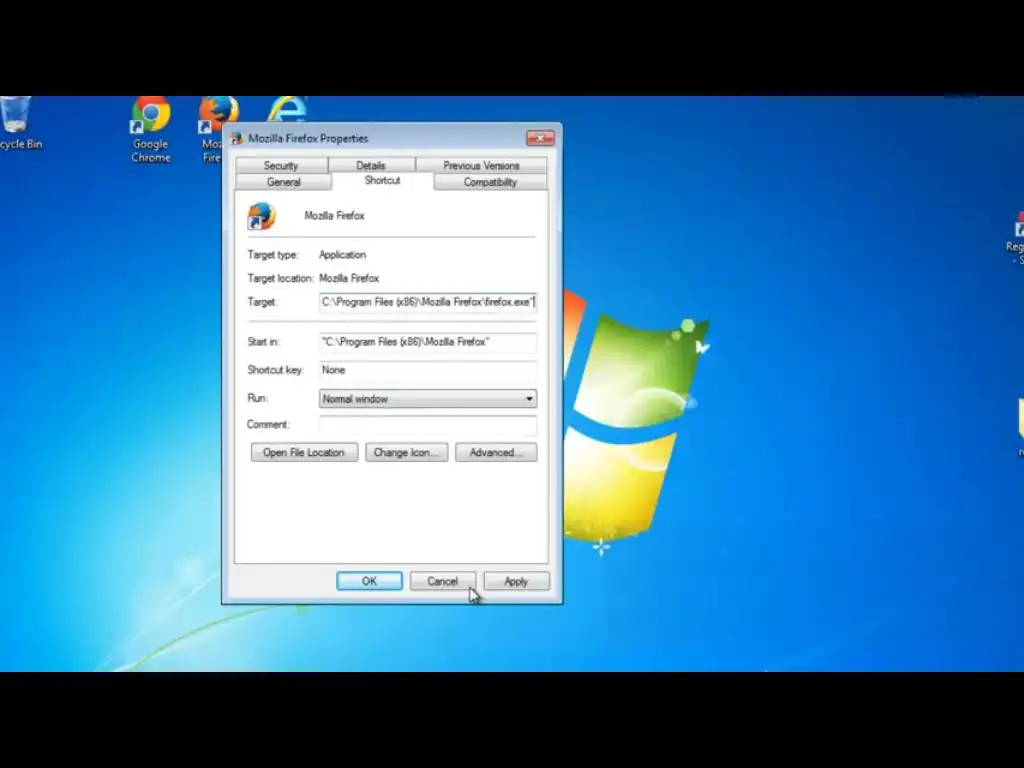Click the shortcut name field showing Mozilla Firefox

pos(334,216)
